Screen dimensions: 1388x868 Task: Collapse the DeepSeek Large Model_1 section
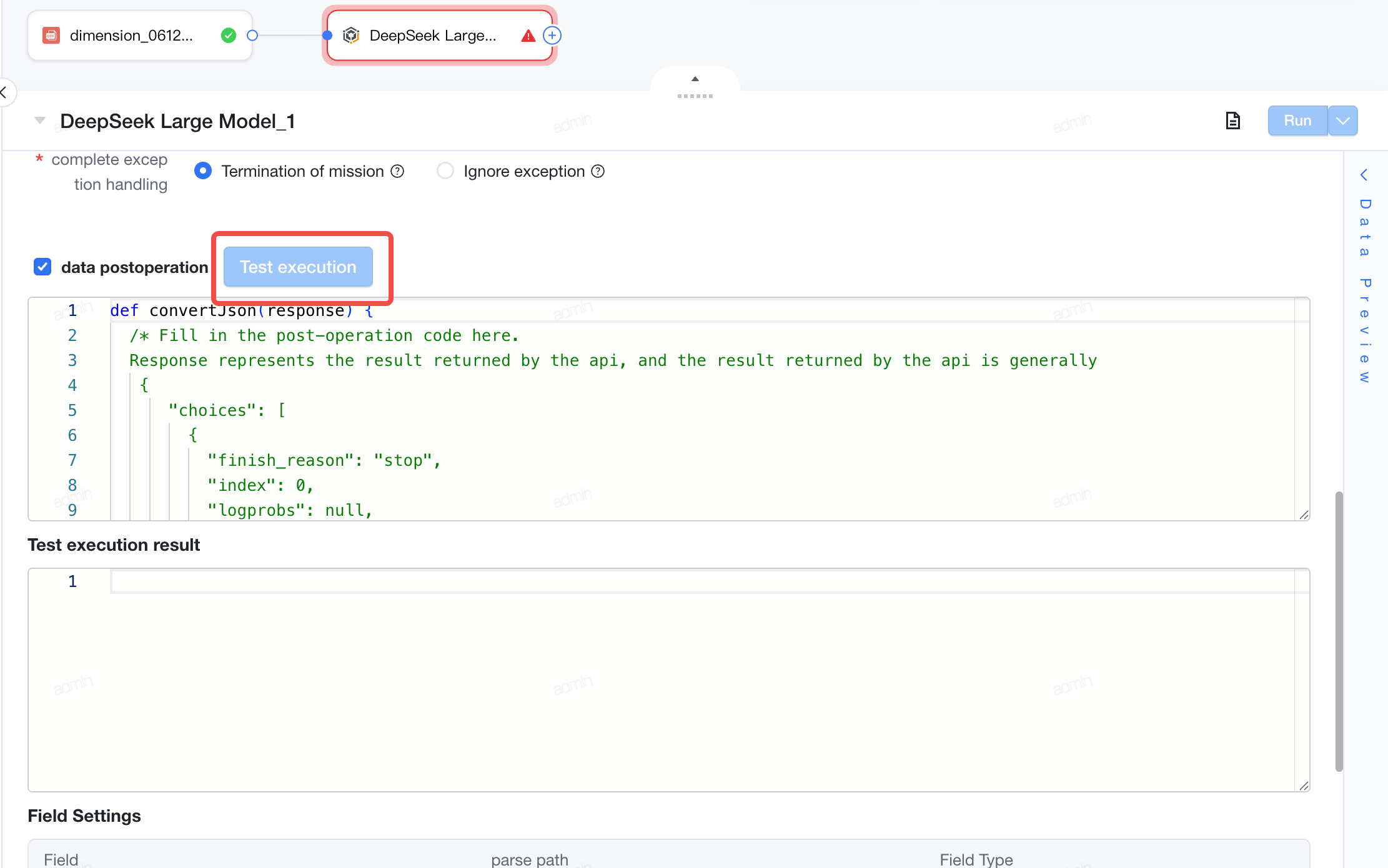point(40,120)
